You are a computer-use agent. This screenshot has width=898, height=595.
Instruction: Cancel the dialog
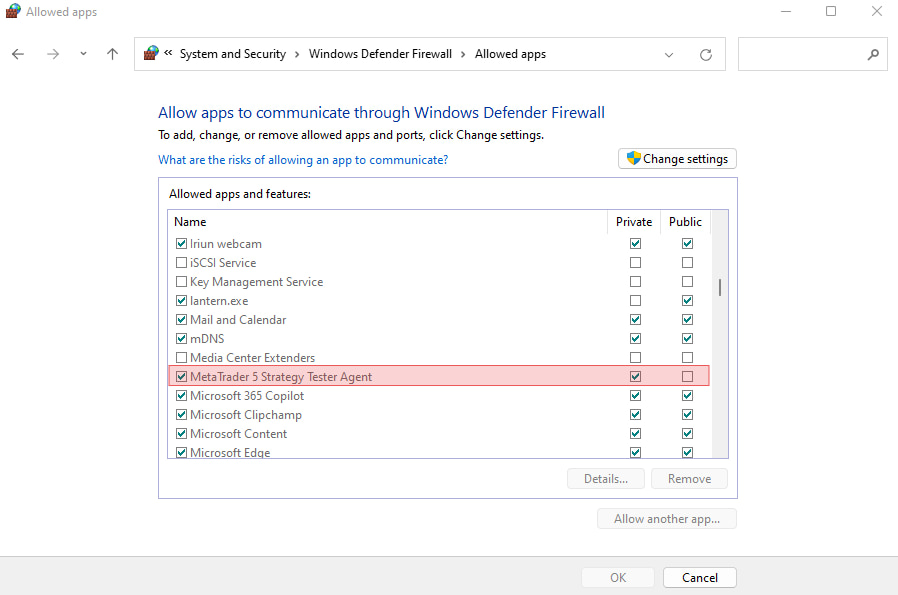click(699, 577)
